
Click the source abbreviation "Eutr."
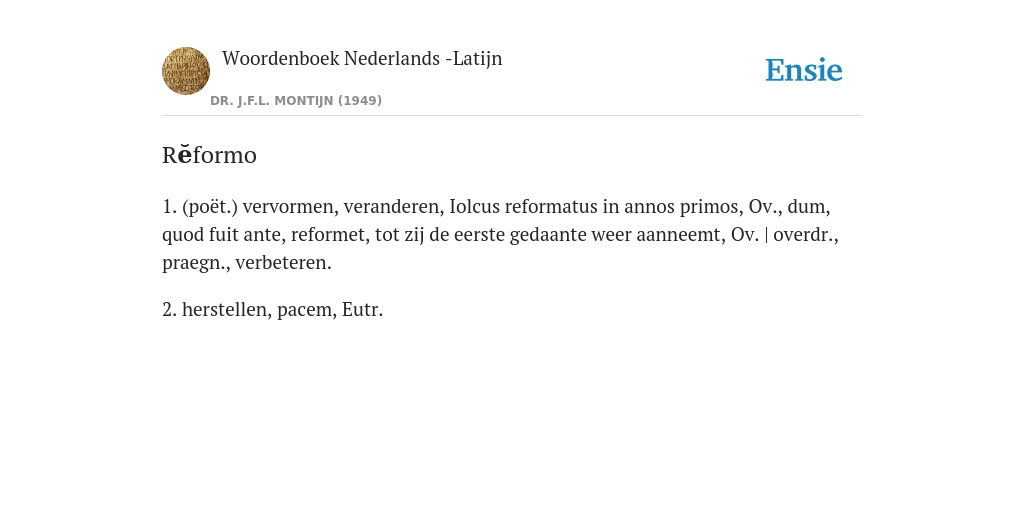pos(362,309)
